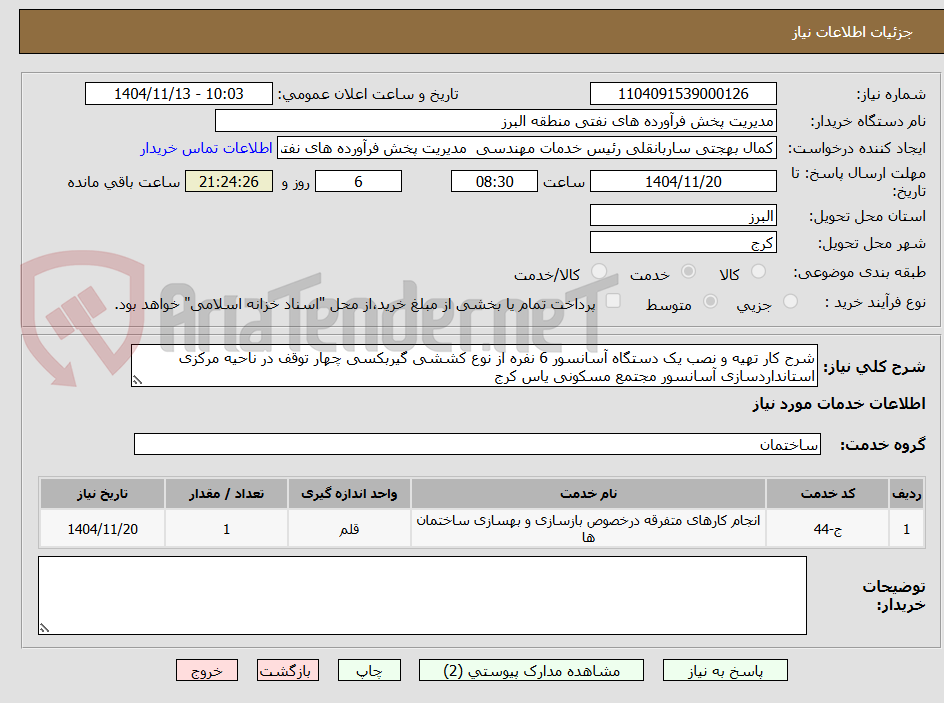Click the ردیف column header
The image size is (944, 703).
coord(907,494)
